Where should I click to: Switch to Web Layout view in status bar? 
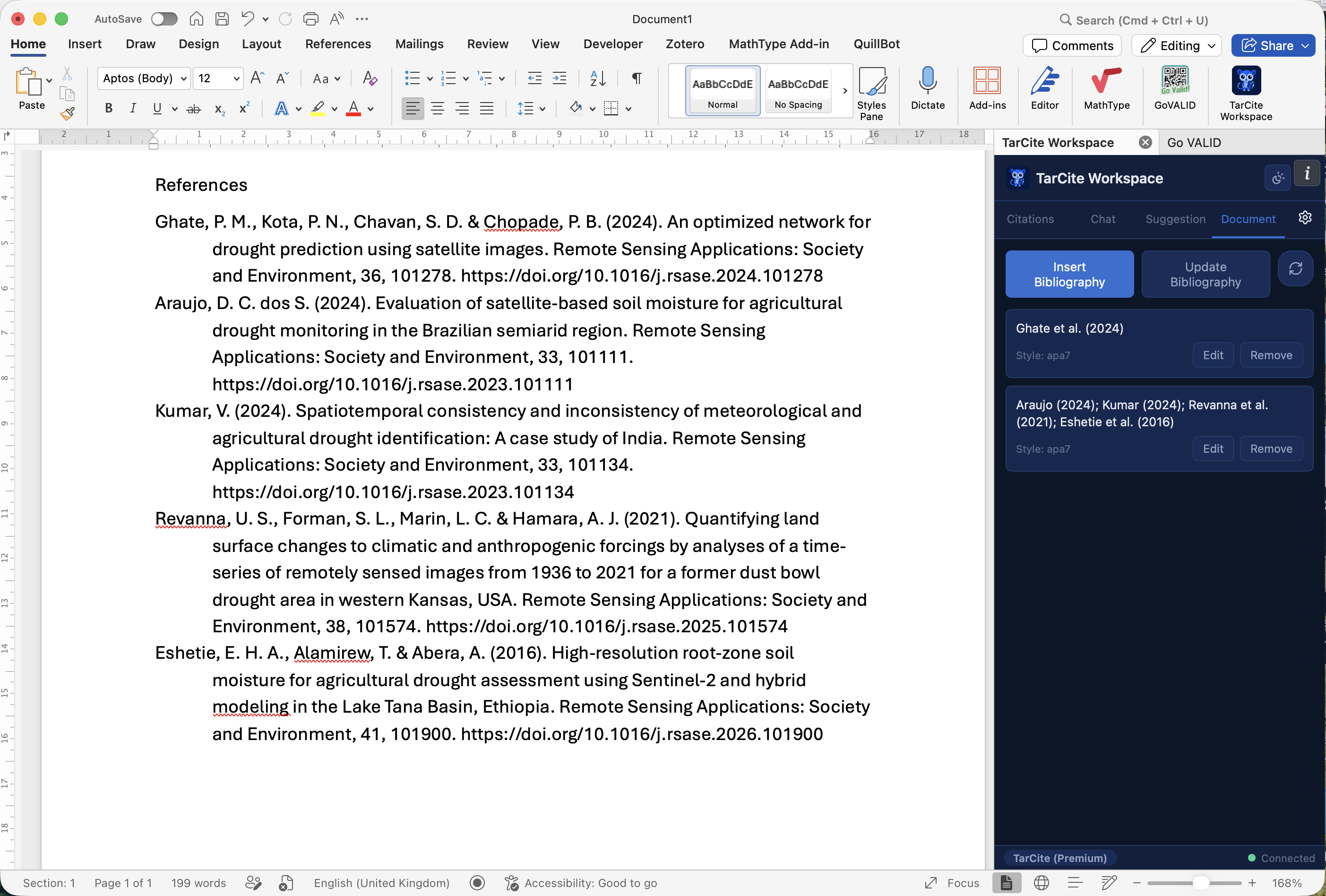click(1042, 883)
